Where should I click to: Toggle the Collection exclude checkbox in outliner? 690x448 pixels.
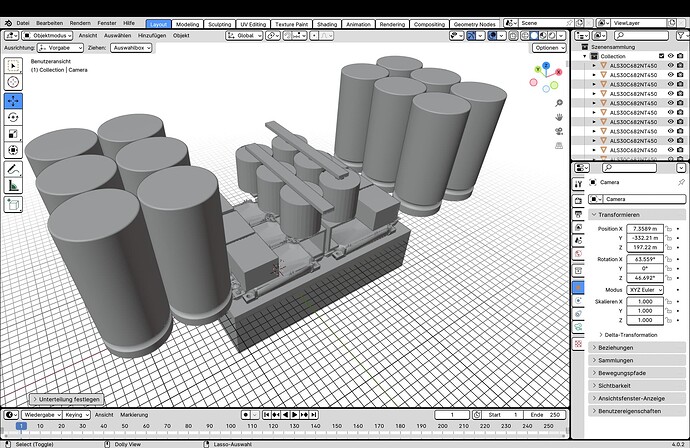[x=661, y=56]
